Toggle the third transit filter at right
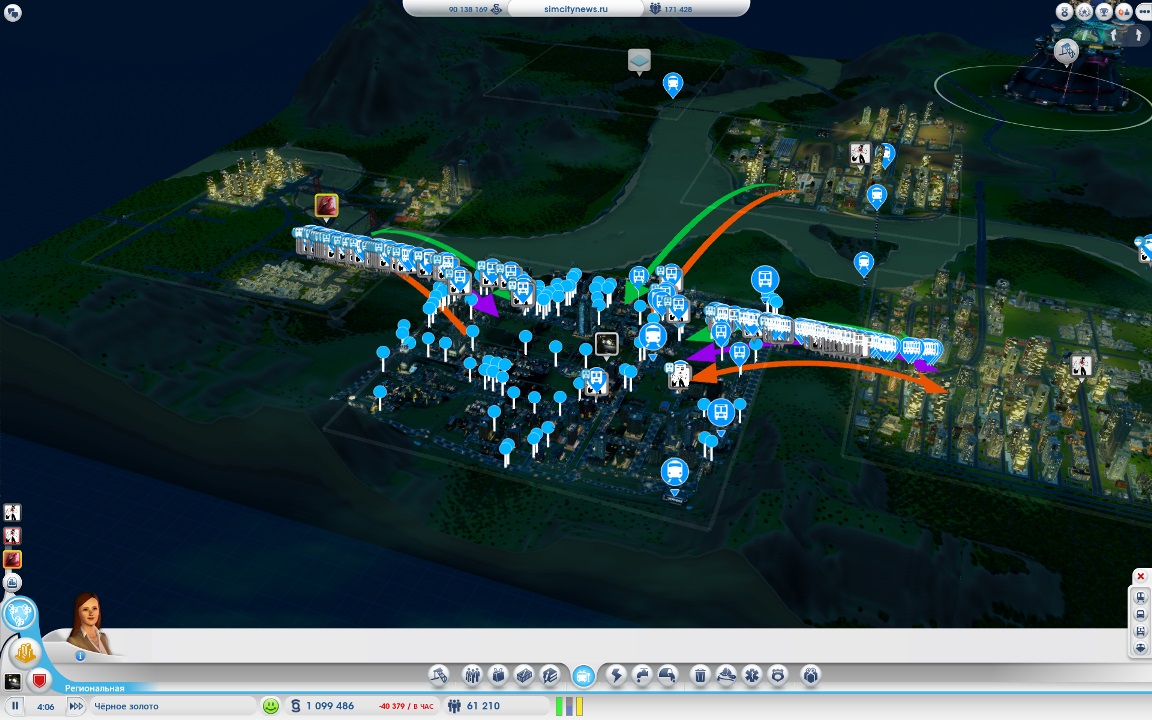Viewport: 1152px width, 720px height. coord(1140,631)
